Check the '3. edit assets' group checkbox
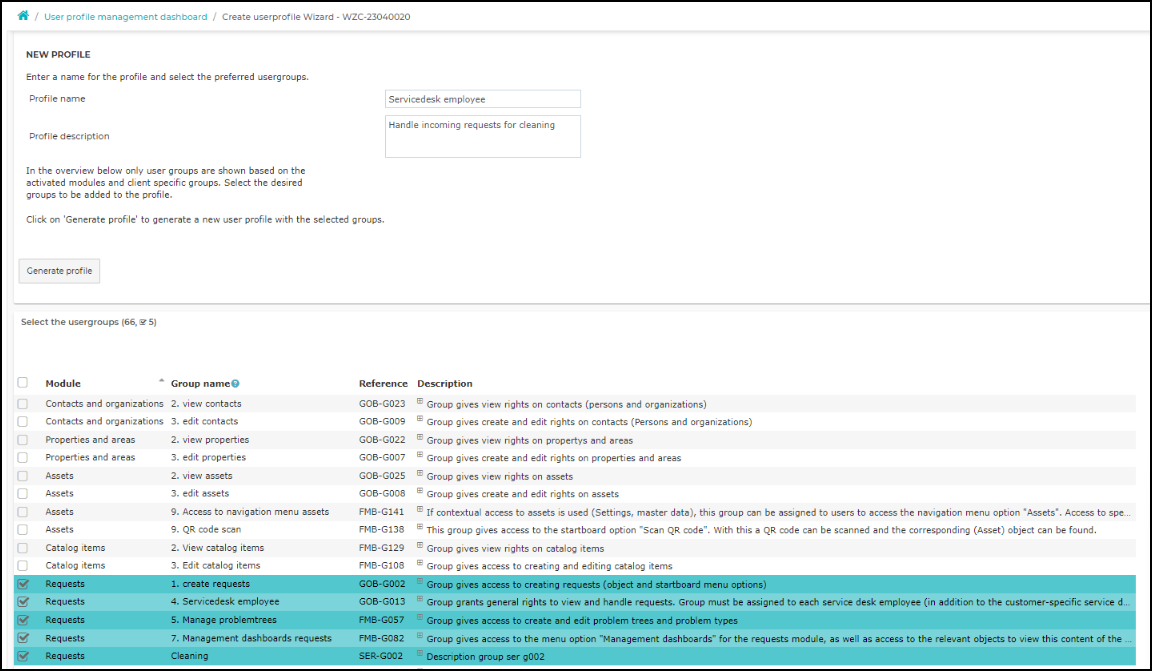 click(x=23, y=493)
